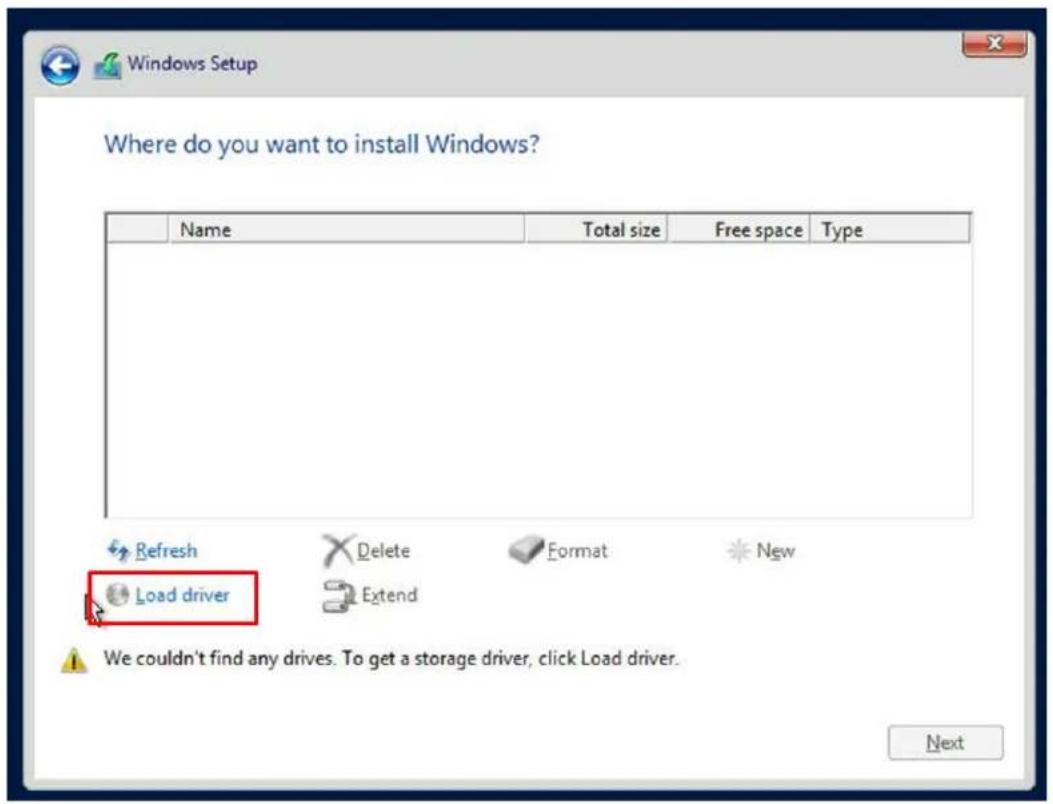This screenshot has width=1053, height=804.
Task: Sort by the Name column header
Action: (x=346, y=230)
